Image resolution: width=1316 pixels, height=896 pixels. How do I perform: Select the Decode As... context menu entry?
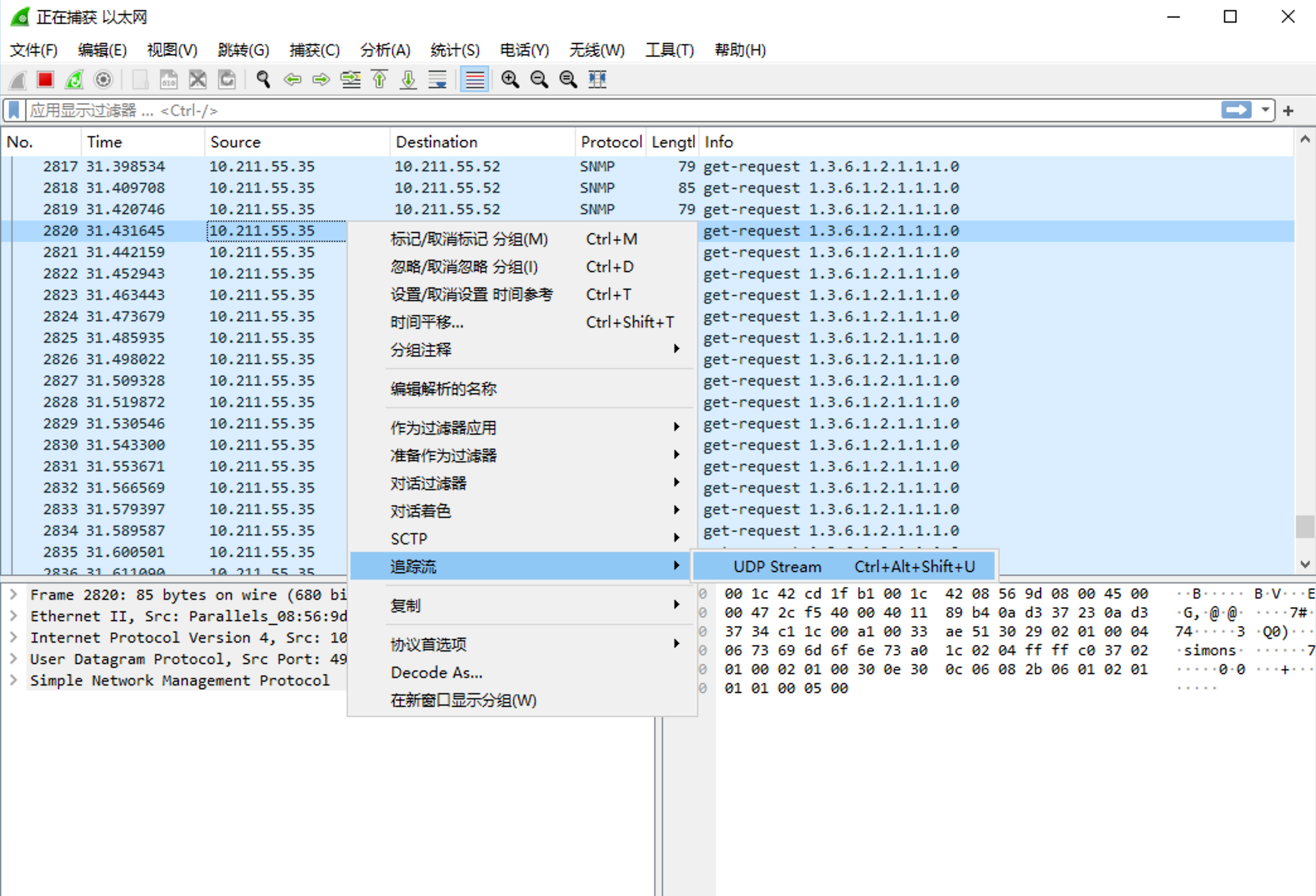[x=436, y=672]
